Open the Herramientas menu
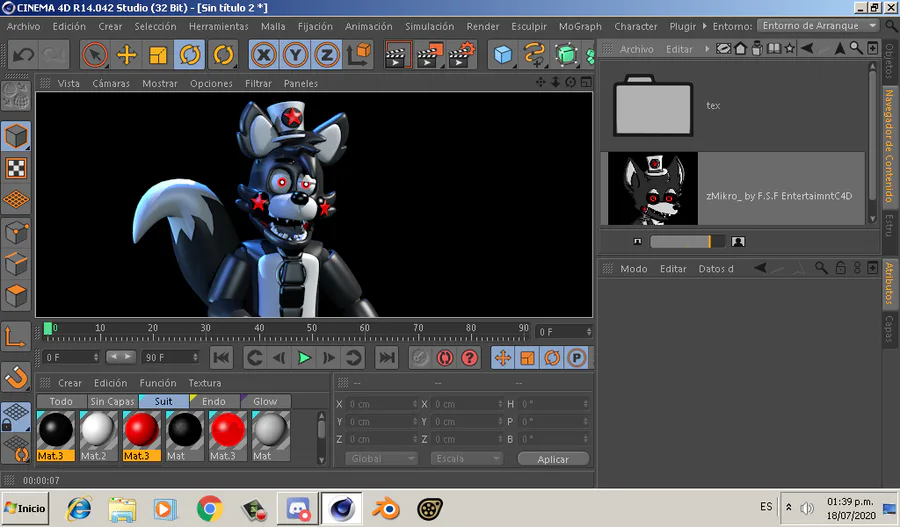 point(219,26)
